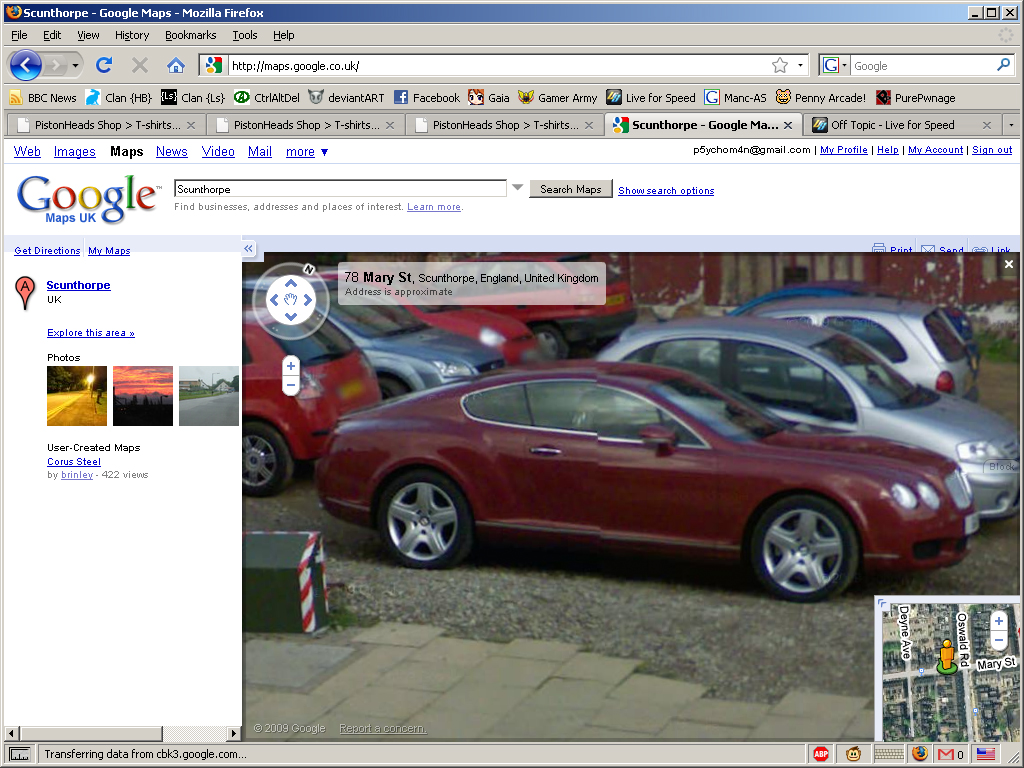Open the history dropdown next to back/forward
The height and width of the screenshot is (768, 1024).
[76, 65]
